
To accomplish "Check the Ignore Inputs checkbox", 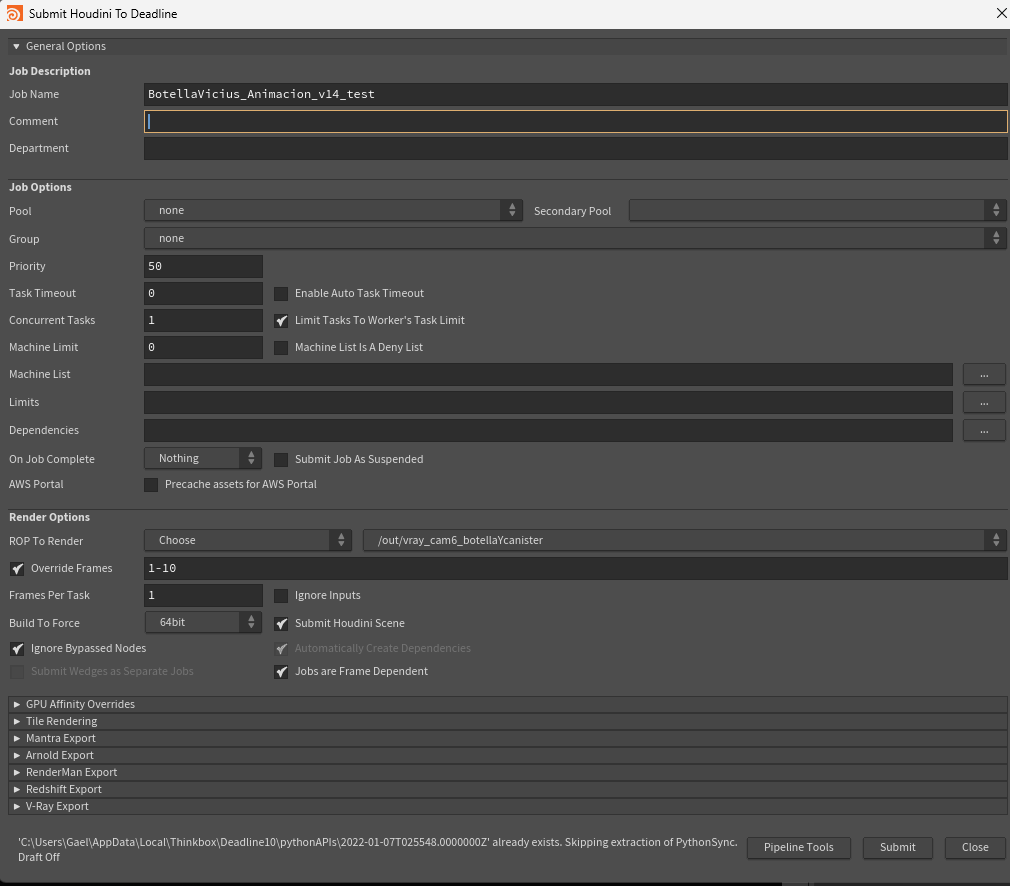I will point(281,596).
